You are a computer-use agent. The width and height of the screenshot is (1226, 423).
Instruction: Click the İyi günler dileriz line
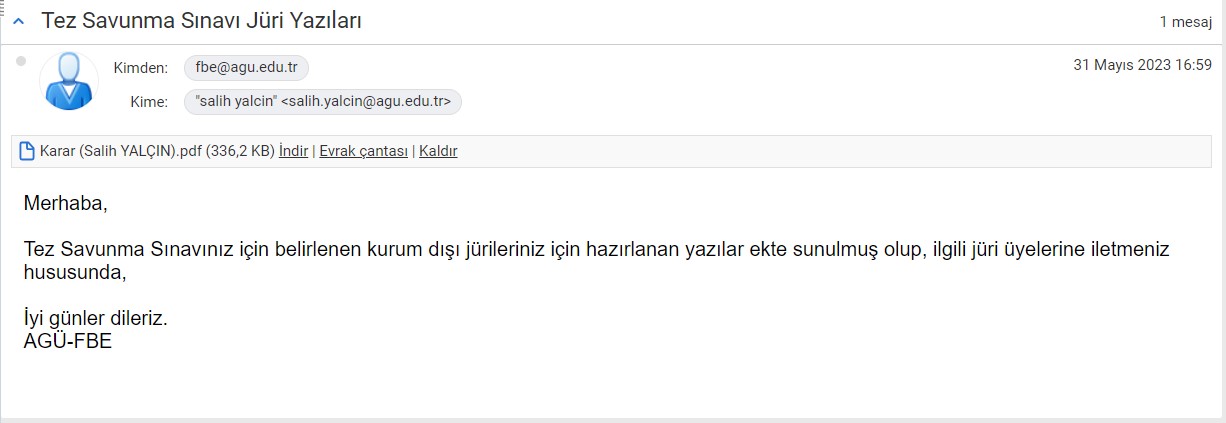point(95,319)
